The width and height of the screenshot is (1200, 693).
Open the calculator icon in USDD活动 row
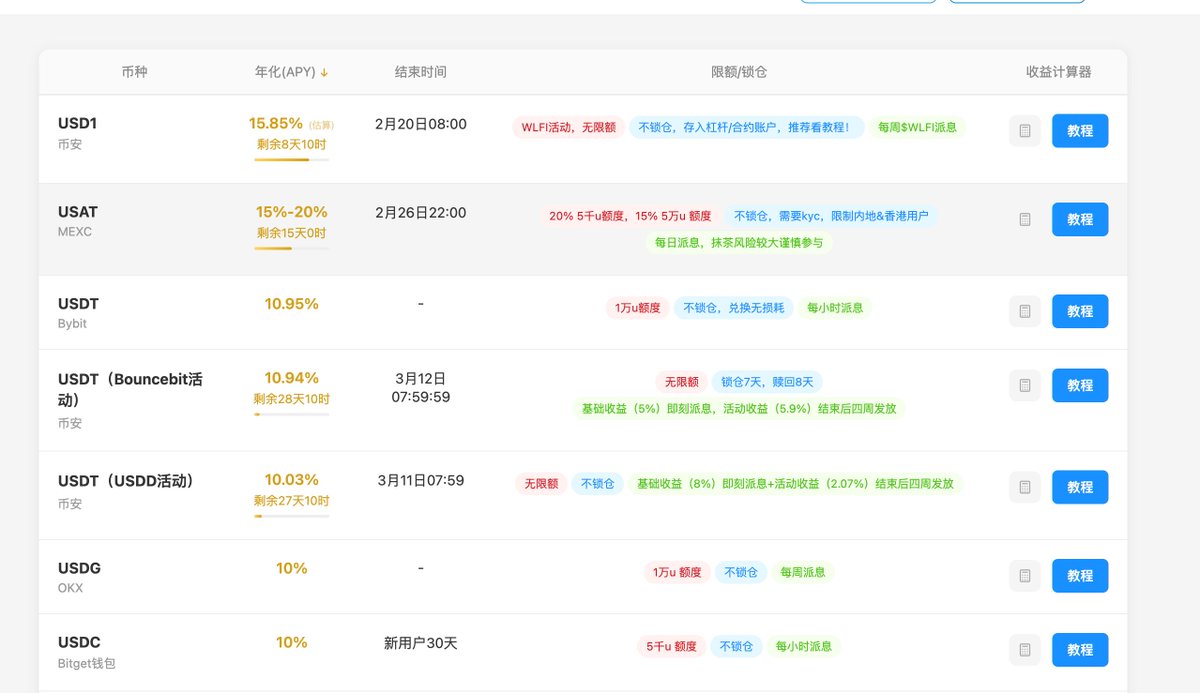tap(1025, 487)
